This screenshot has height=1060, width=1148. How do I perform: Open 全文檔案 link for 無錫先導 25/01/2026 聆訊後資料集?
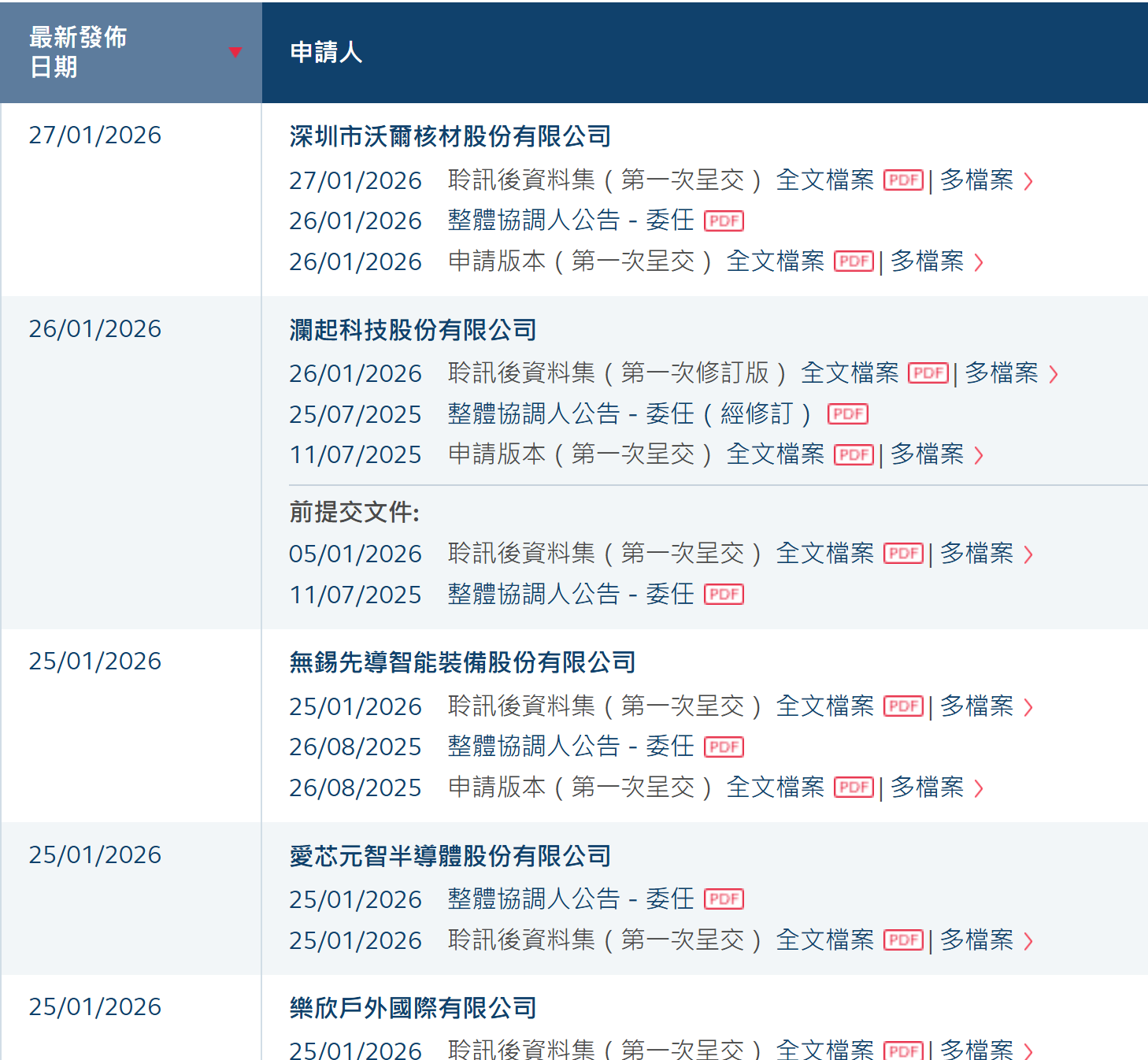coord(824,706)
